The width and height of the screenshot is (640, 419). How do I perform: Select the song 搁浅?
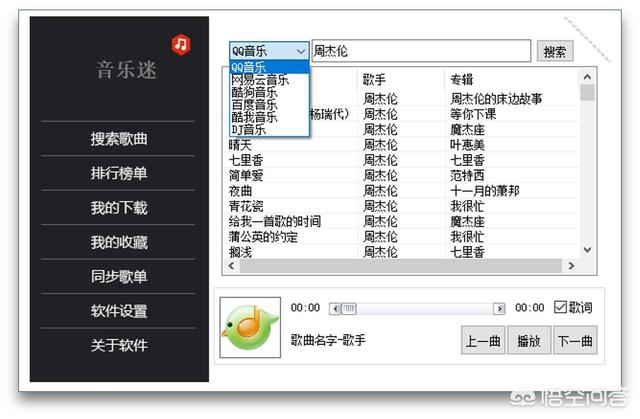pyautogui.click(x=240, y=252)
